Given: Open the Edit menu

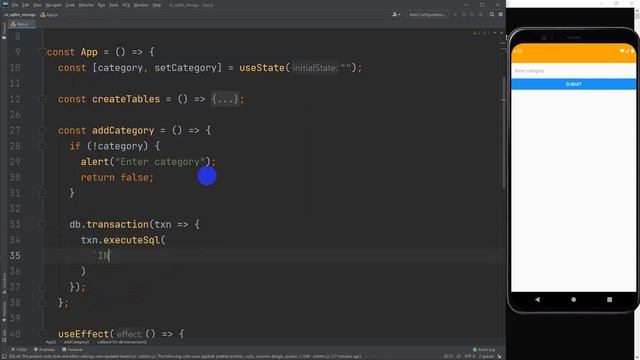Looking at the screenshot, I should (x=25, y=5).
